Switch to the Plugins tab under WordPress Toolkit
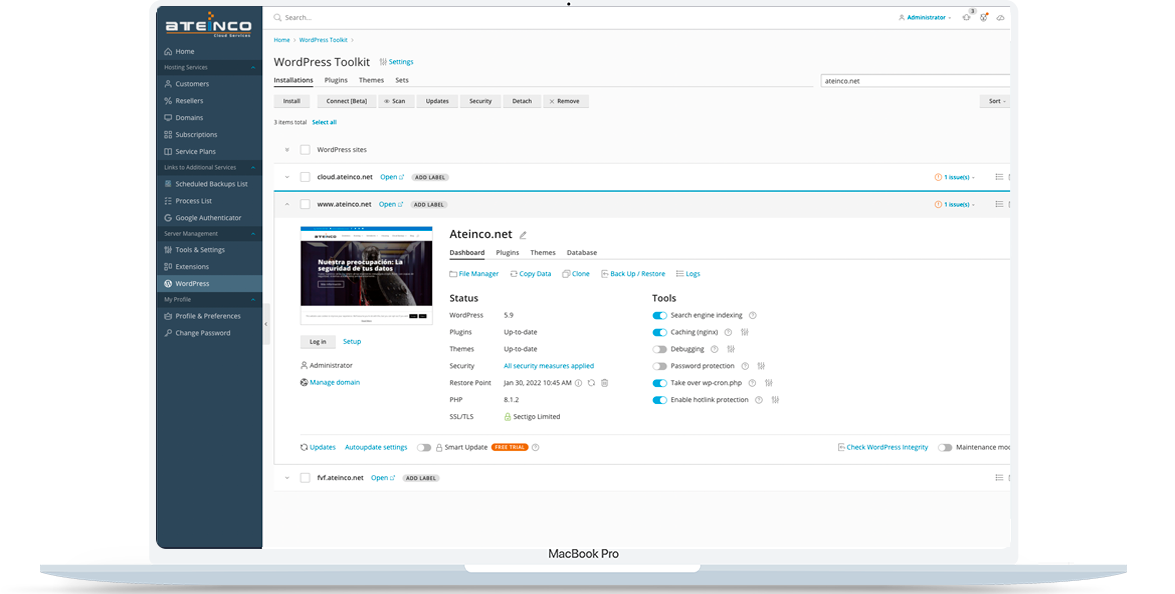 pyautogui.click(x=336, y=80)
